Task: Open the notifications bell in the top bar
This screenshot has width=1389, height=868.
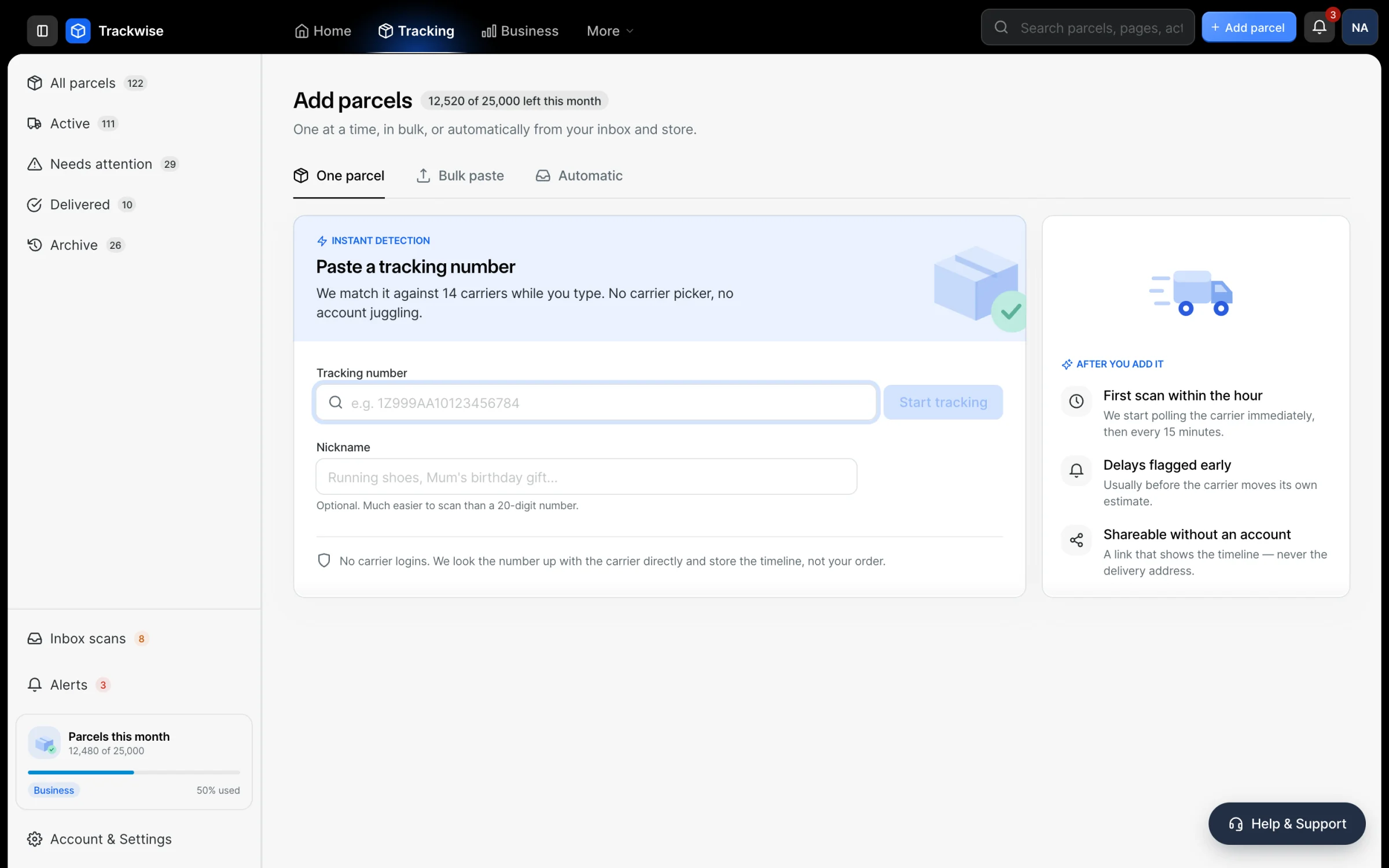Action: click(x=1319, y=27)
